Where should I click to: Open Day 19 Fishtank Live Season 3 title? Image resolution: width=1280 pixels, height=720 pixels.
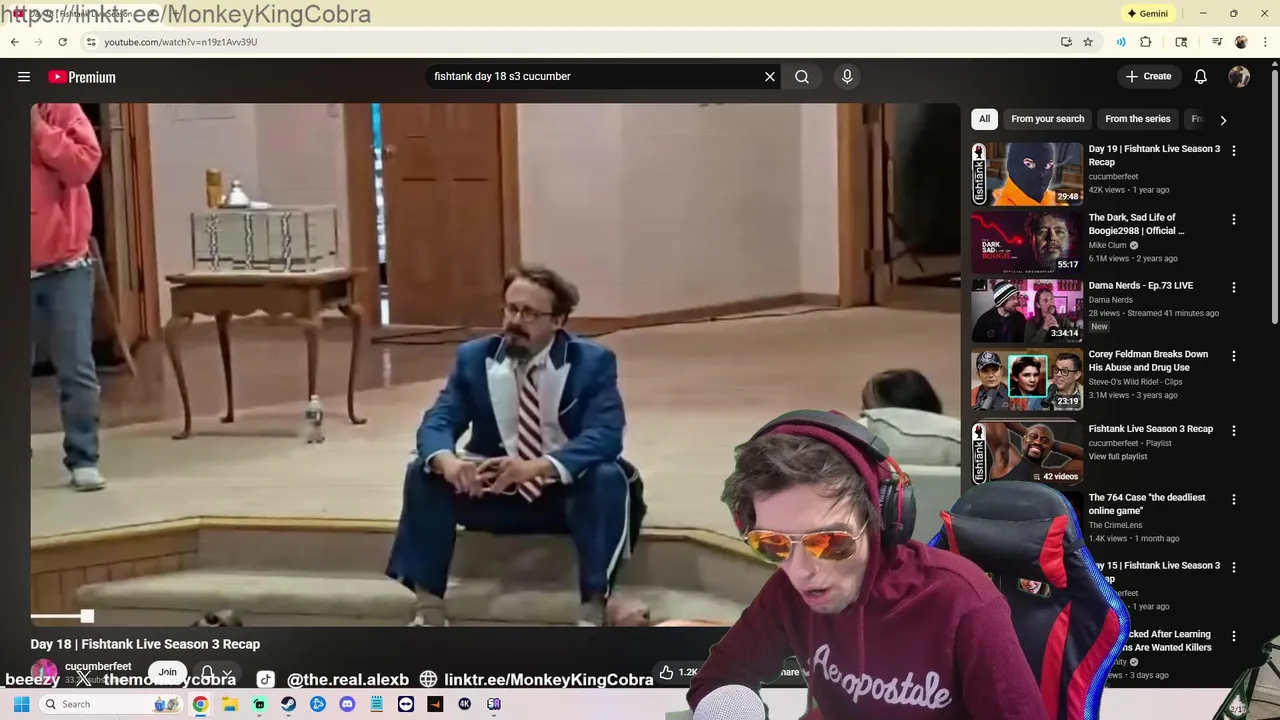point(1154,155)
